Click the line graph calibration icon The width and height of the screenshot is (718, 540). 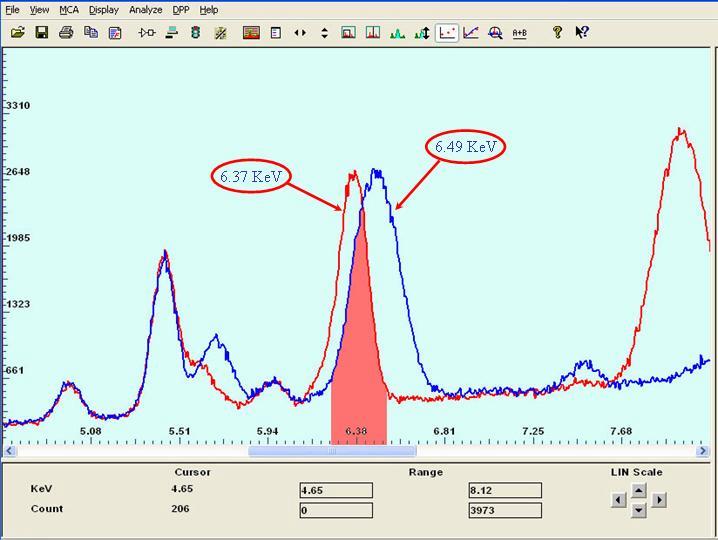point(471,33)
